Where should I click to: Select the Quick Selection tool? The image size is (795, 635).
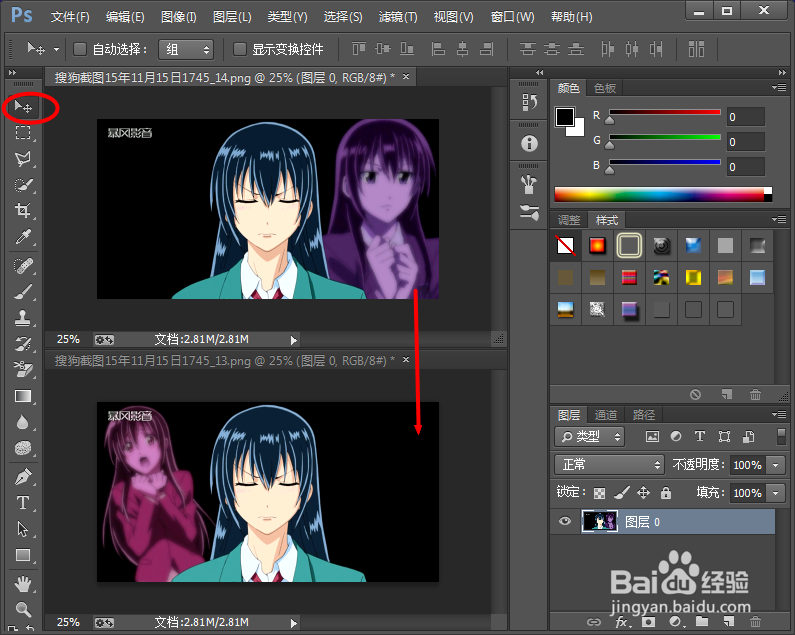(23, 185)
